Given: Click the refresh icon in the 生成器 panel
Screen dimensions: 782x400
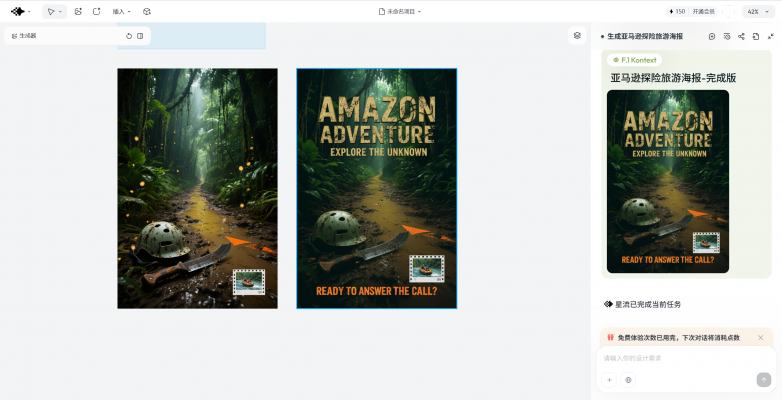Looking at the screenshot, I should [x=129, y=36].
